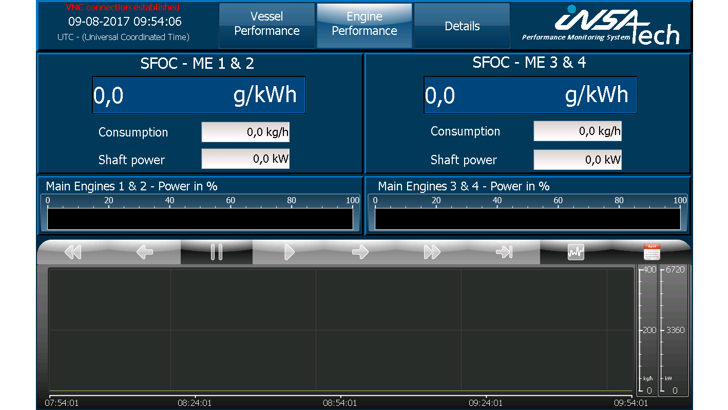Jump to latest data with skip-to-end icon

coord(504,252)
